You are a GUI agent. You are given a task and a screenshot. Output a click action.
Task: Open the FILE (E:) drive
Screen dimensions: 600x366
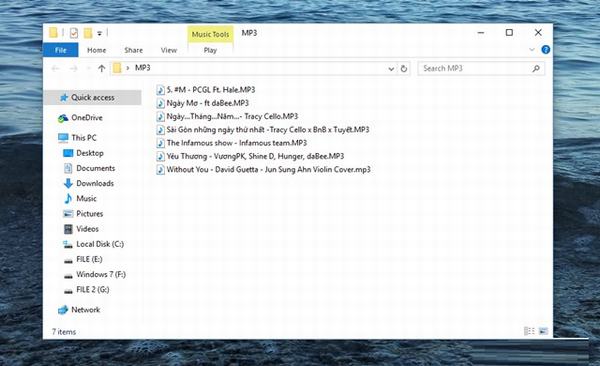coord(89,260)
